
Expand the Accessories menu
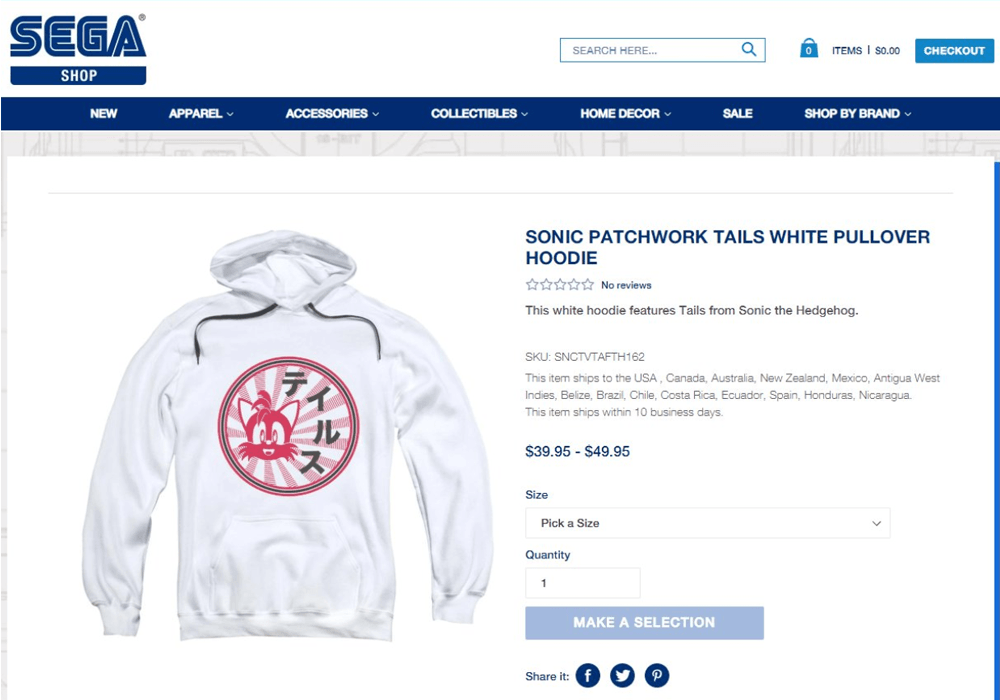pos(332,114)
